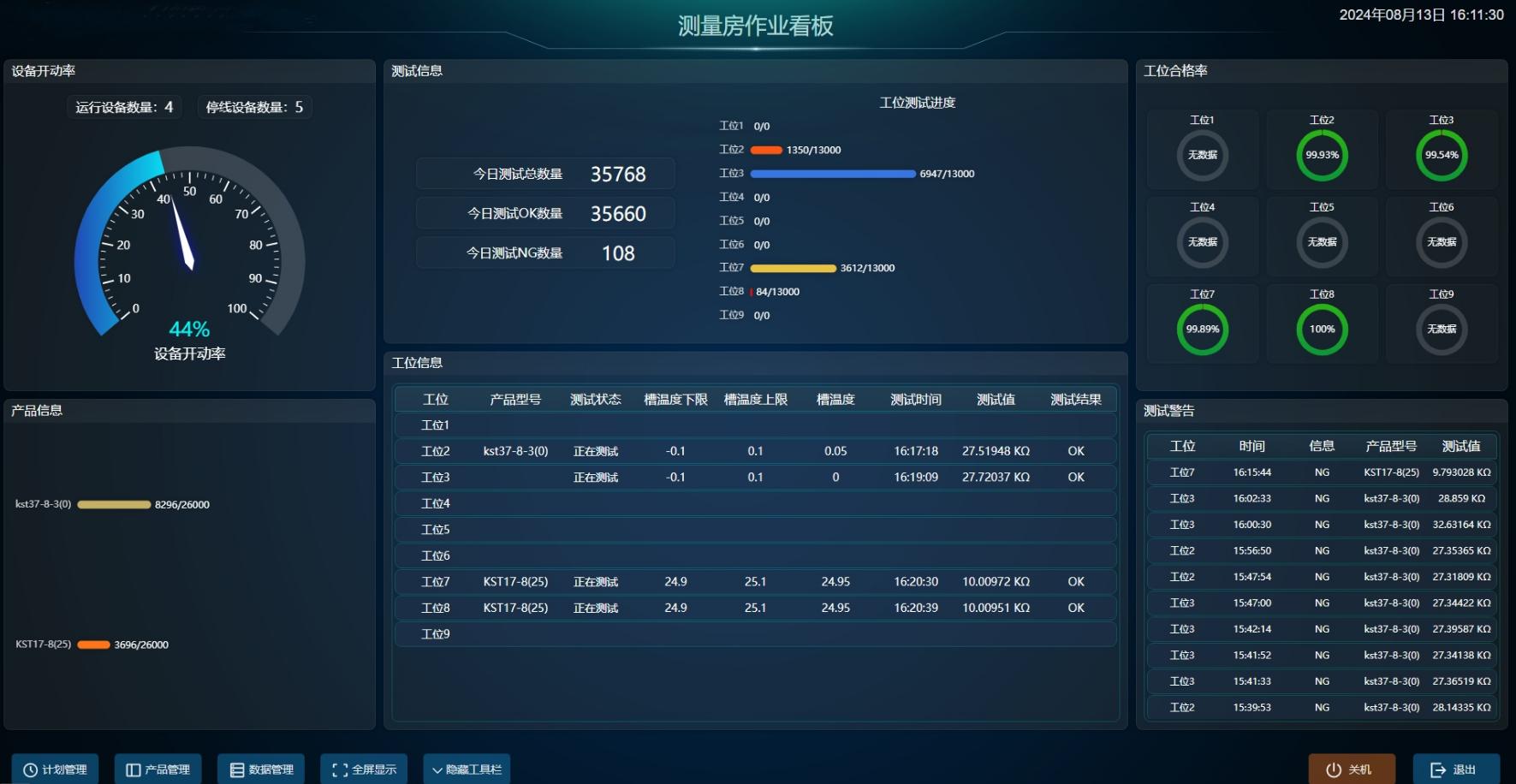Open 数据管理 data management
The width and height of the screenshot is (1516, 784).
pos(261,769)
